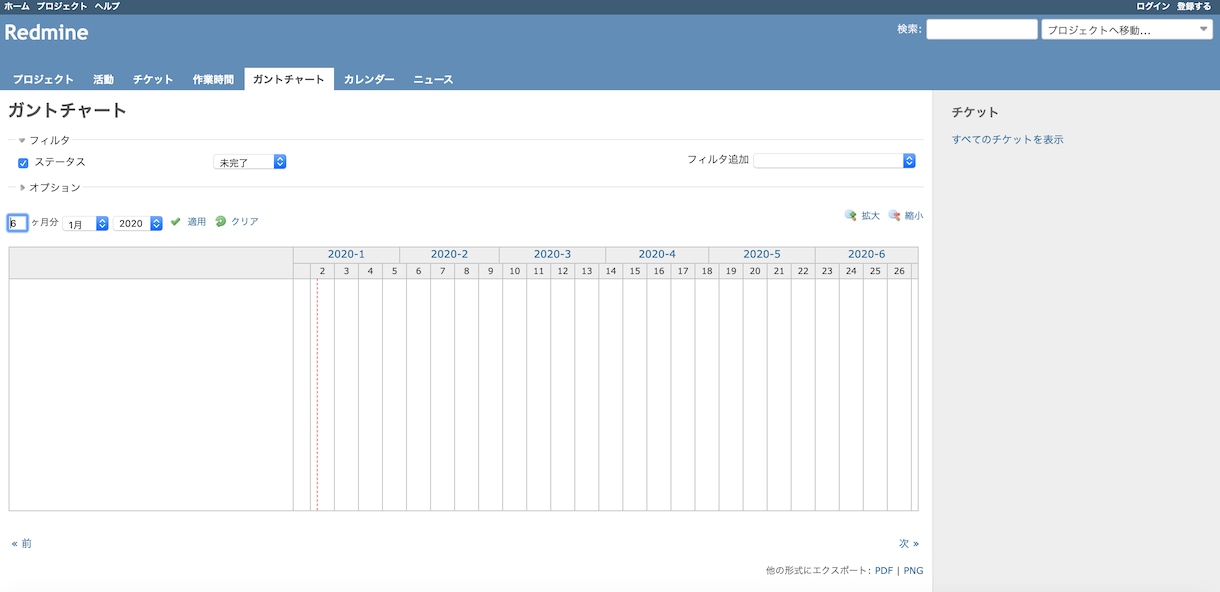
Task: Focus the search input field
Action: tap(982, 30)
